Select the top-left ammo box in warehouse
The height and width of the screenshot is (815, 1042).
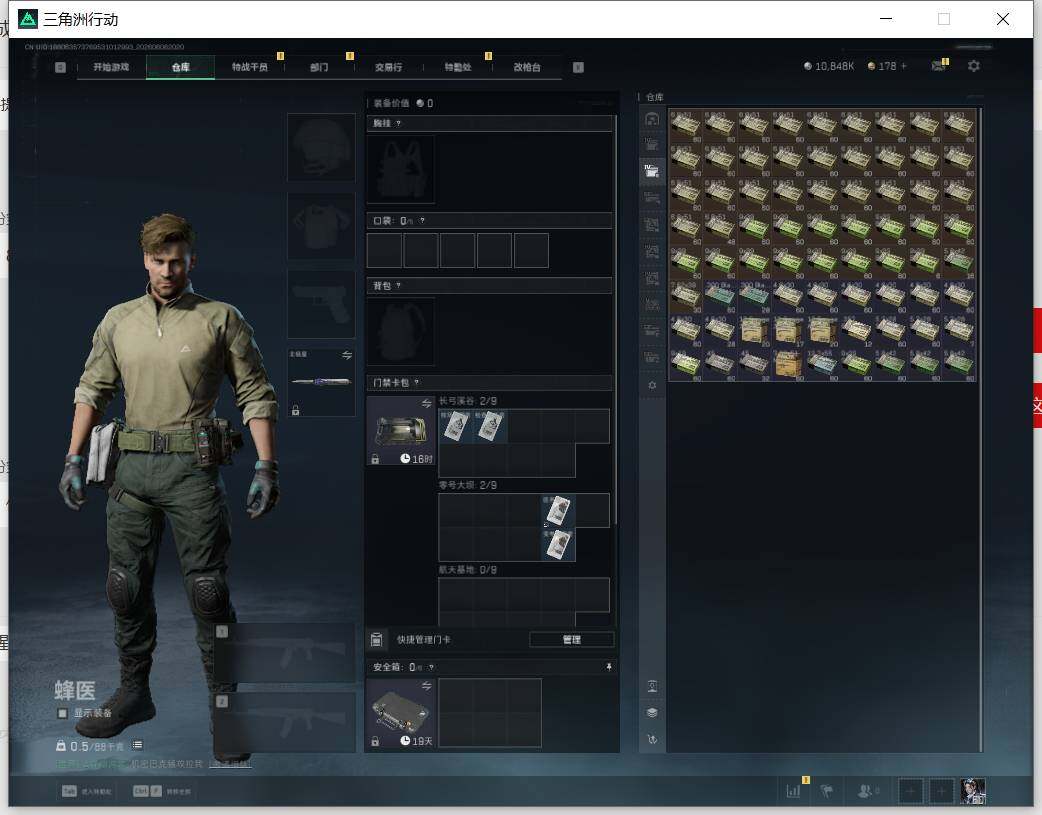[686, 126]
